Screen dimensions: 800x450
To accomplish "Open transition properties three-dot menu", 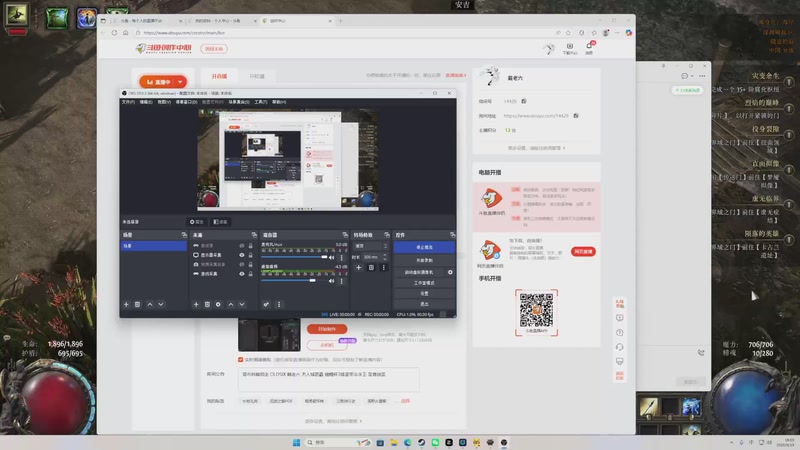I will [384, 267].
